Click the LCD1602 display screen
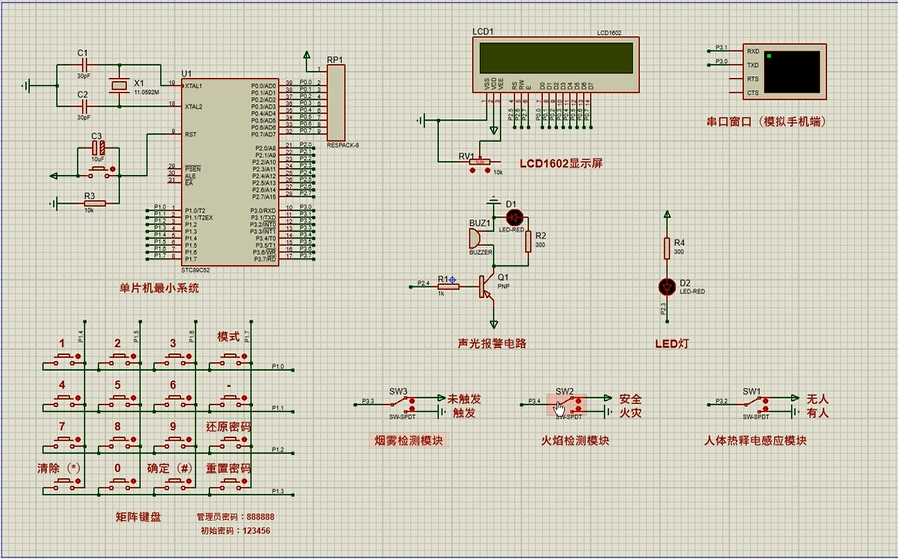 [553, 58]
